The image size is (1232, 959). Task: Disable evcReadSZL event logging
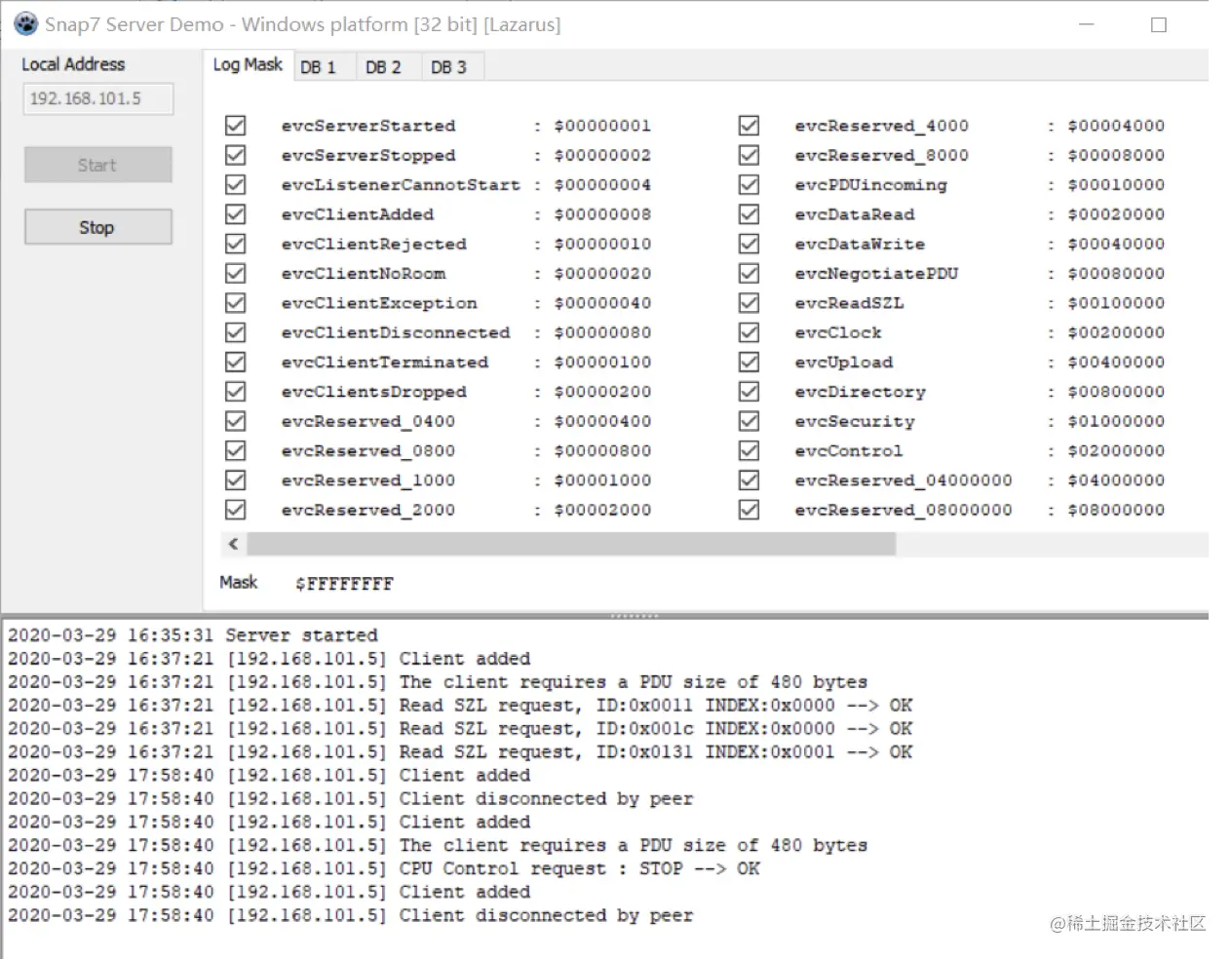pos(749,303)
